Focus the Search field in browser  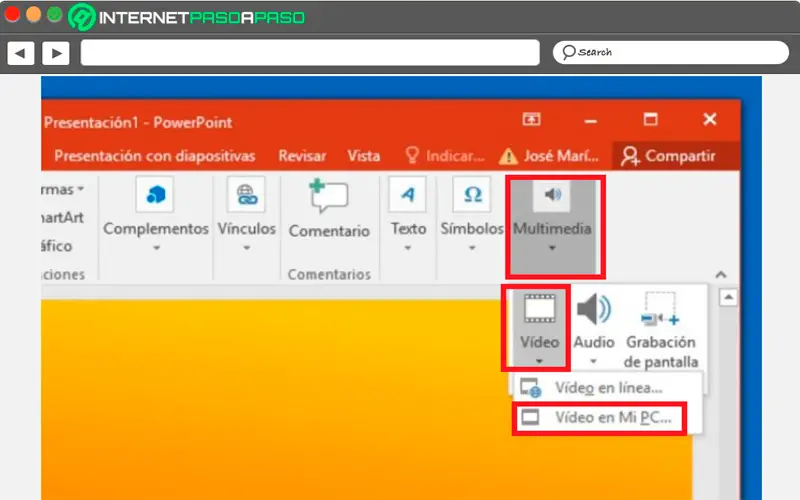coord(670,52)
